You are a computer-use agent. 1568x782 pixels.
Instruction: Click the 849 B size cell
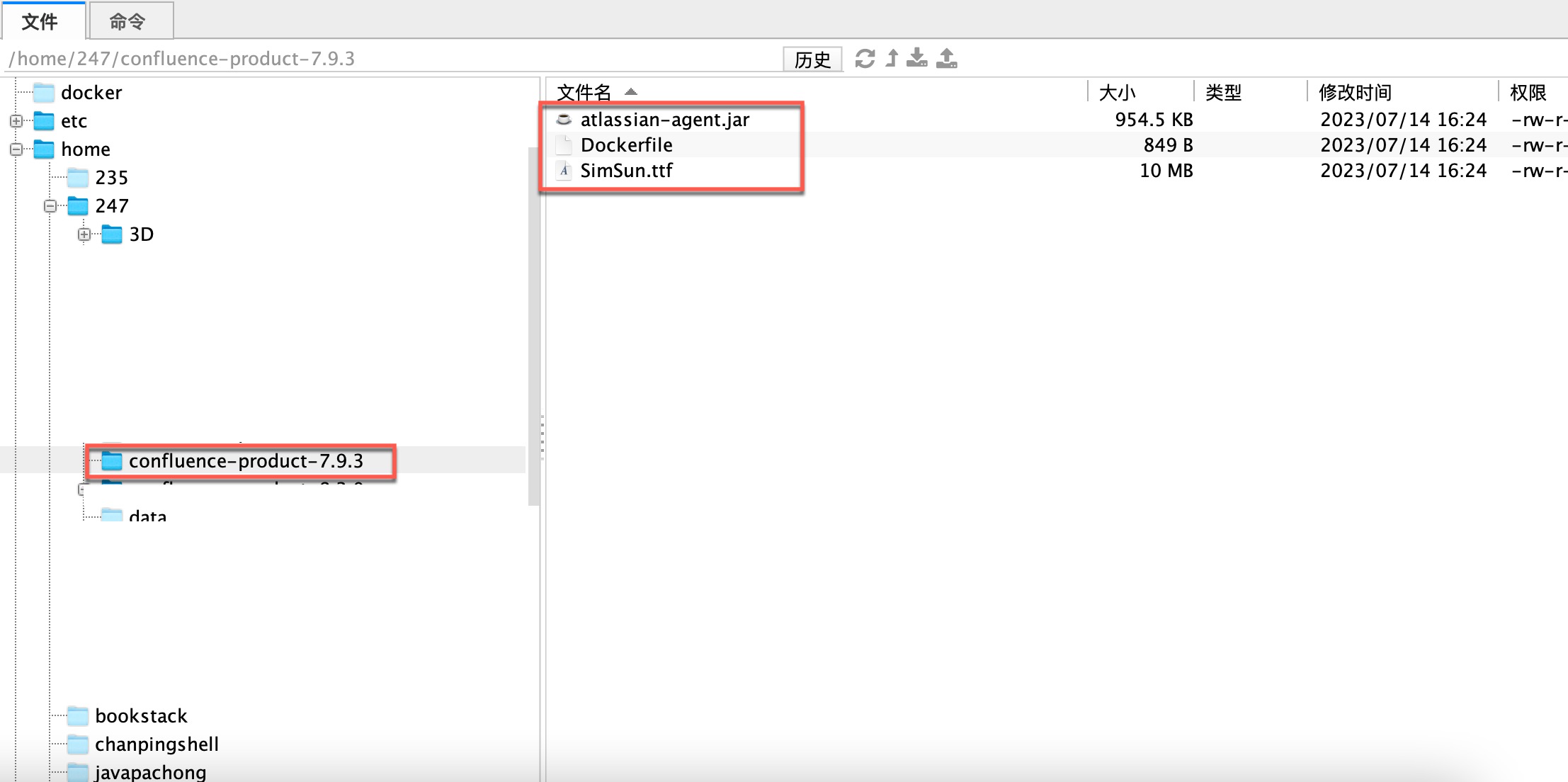1168,145
